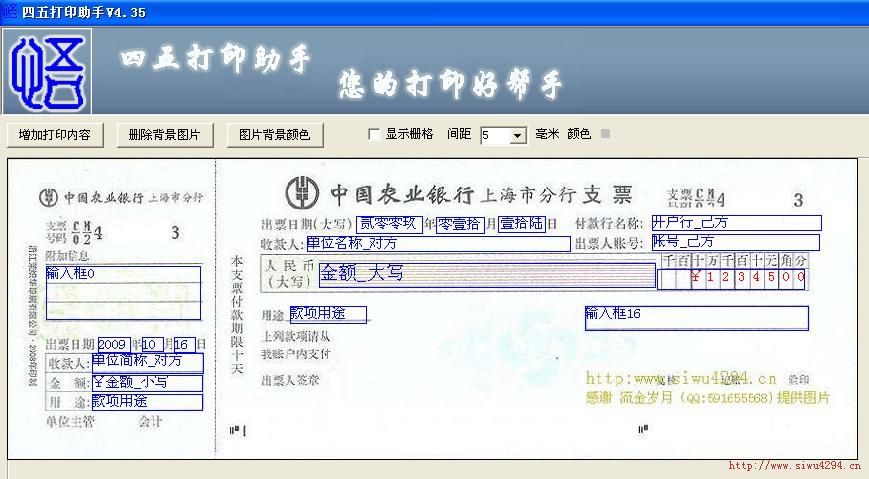Click the 帐号_己方 account field

tap(735, 242)
